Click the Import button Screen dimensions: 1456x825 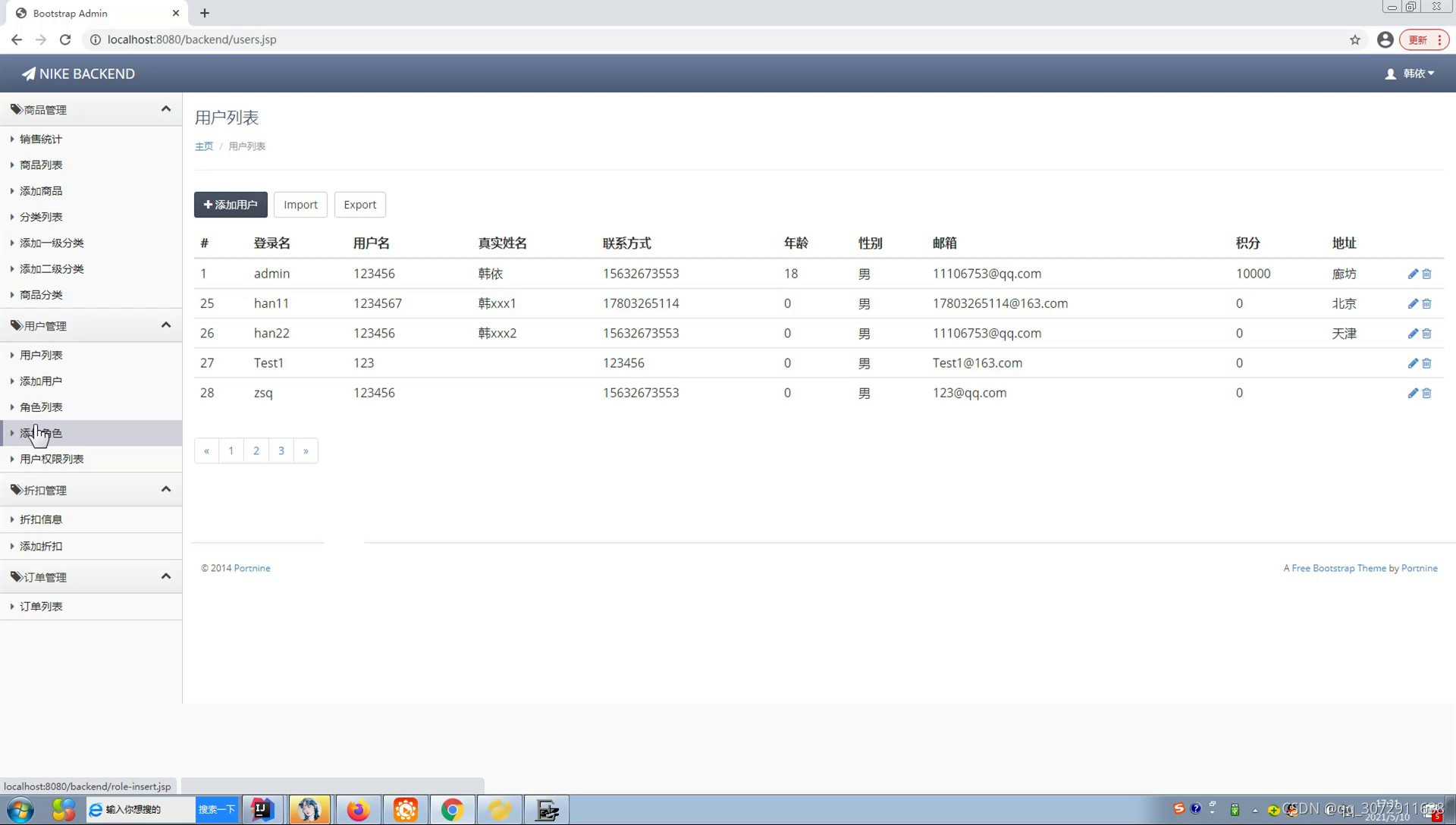click(x=300, y=205)
